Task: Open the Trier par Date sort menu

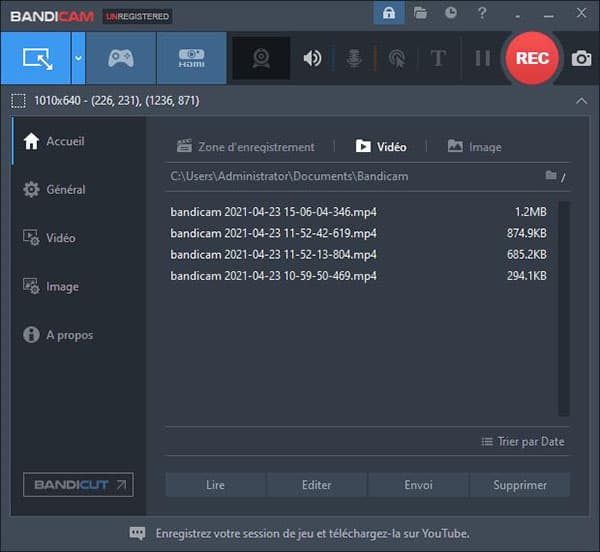Action: click(x=523, y=442)
